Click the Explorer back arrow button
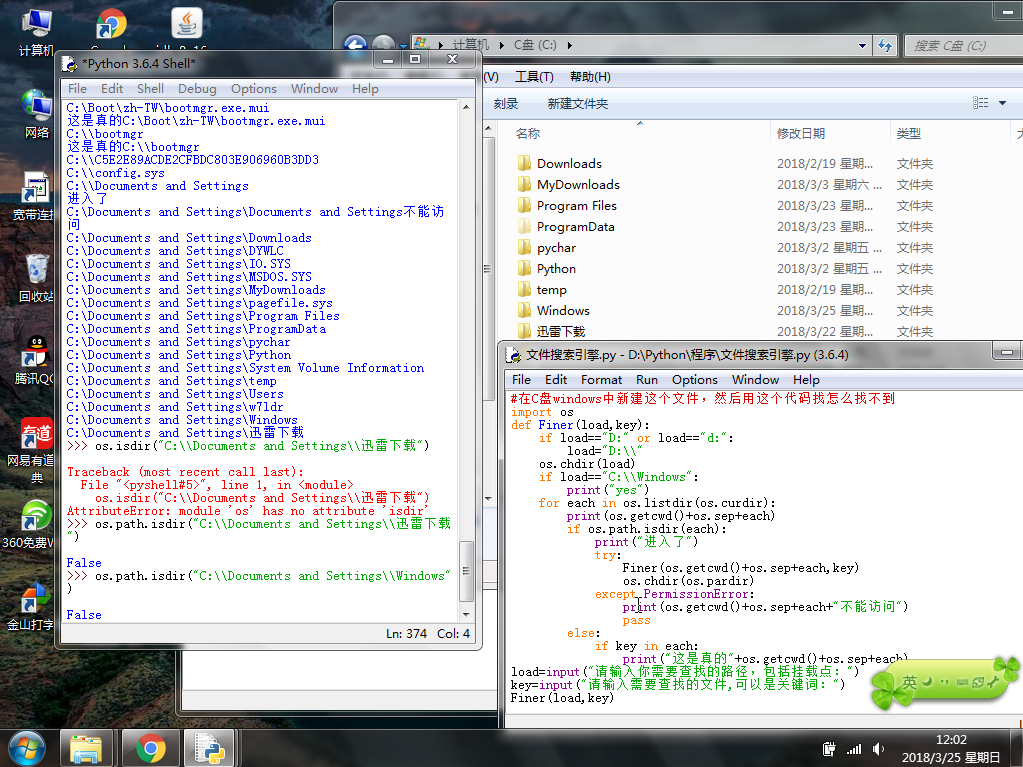Screen dimensions: 1023x767 click(x=355, y=45)
